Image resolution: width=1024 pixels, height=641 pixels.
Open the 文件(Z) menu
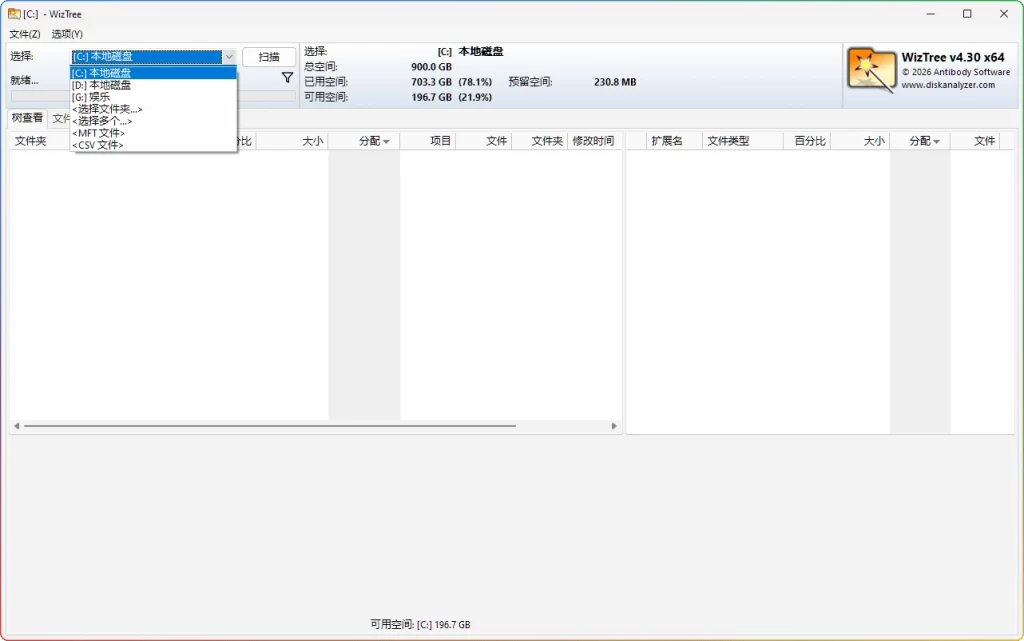[x=24, y=33]
